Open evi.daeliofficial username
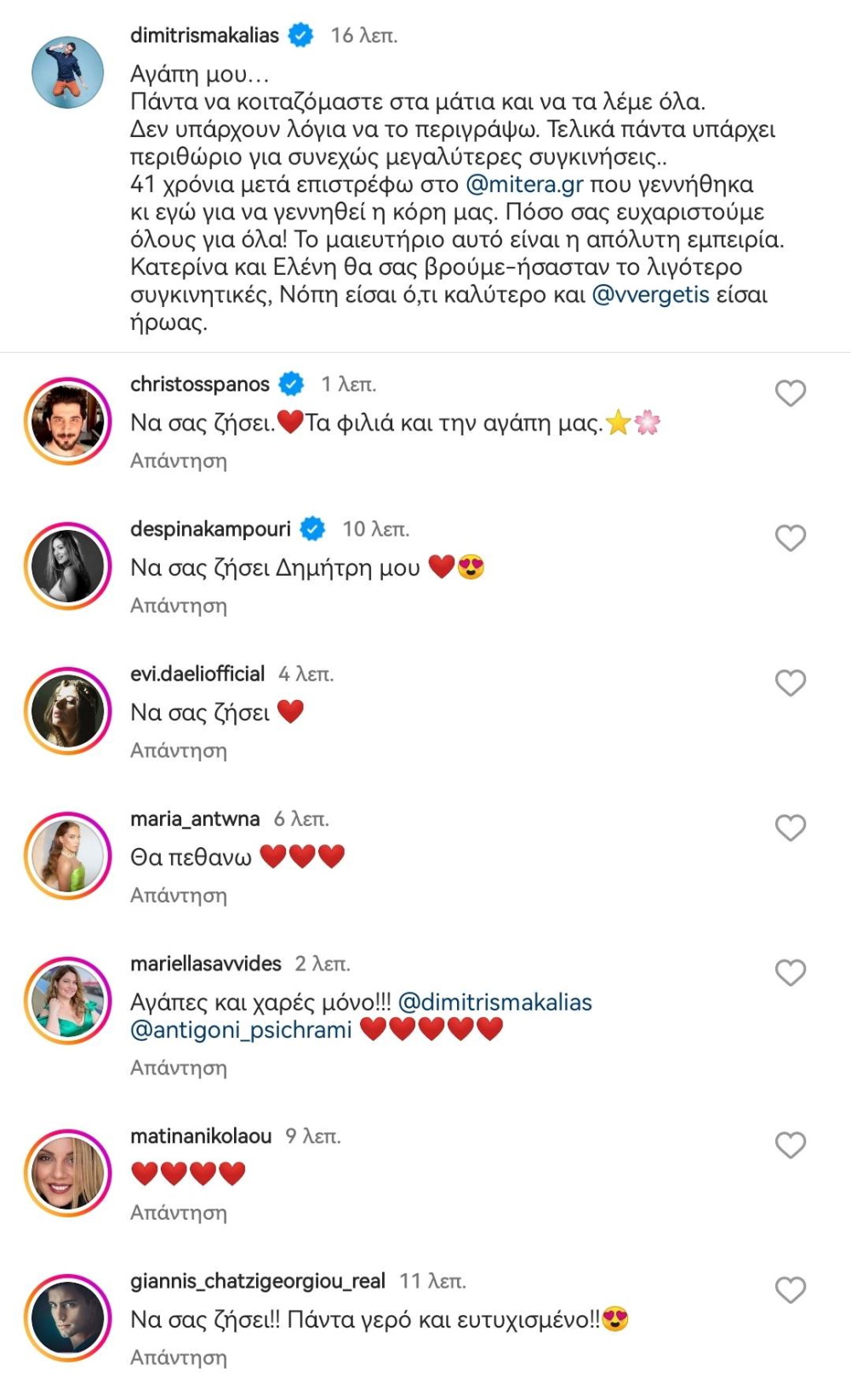 197,674
